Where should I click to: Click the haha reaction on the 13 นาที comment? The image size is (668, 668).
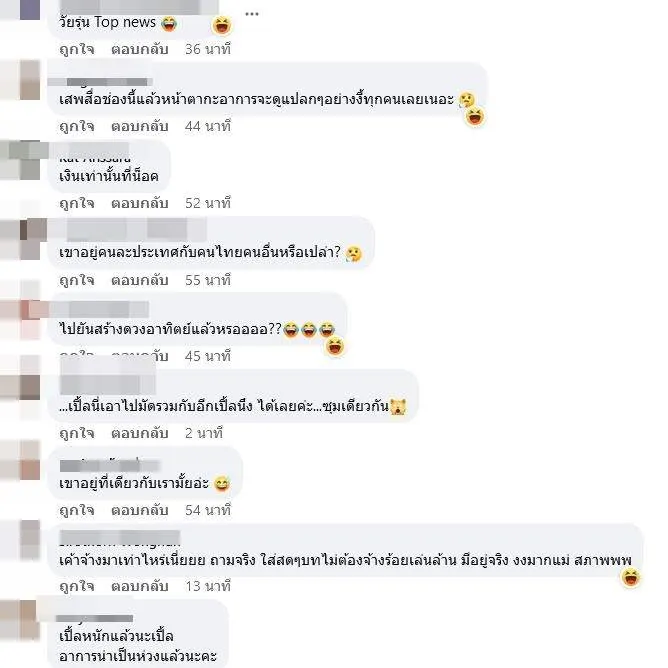631,577
